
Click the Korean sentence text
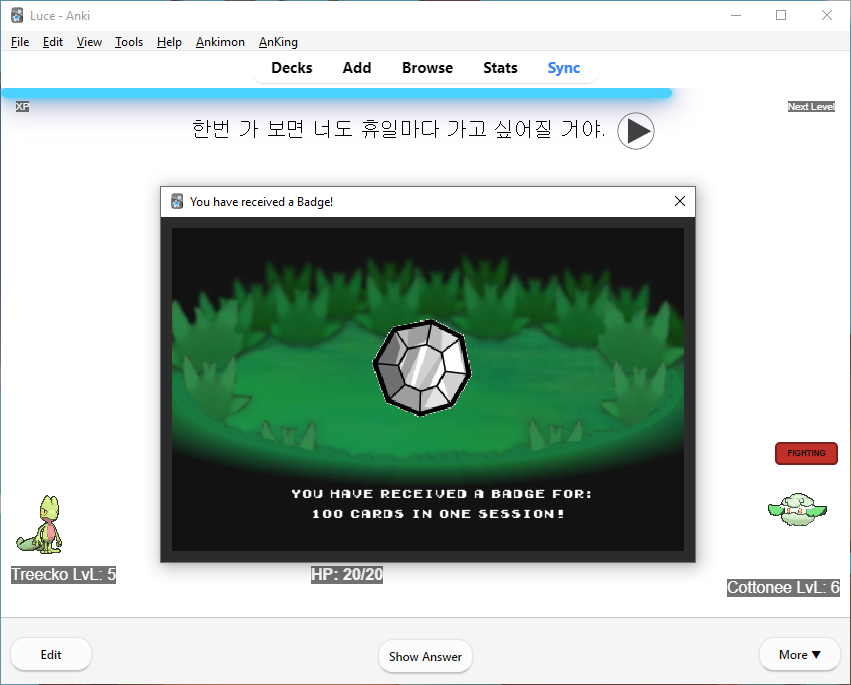[x=398, y=129]
